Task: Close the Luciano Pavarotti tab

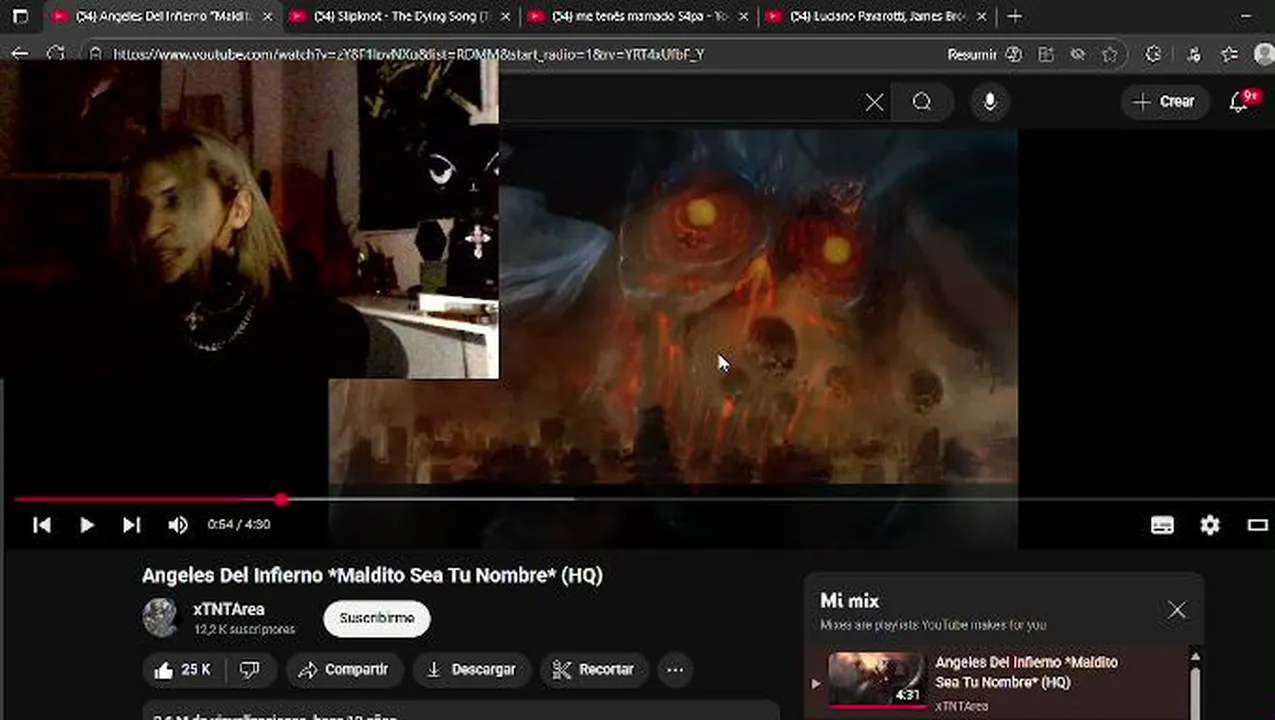Action: (x=982, y=17)
